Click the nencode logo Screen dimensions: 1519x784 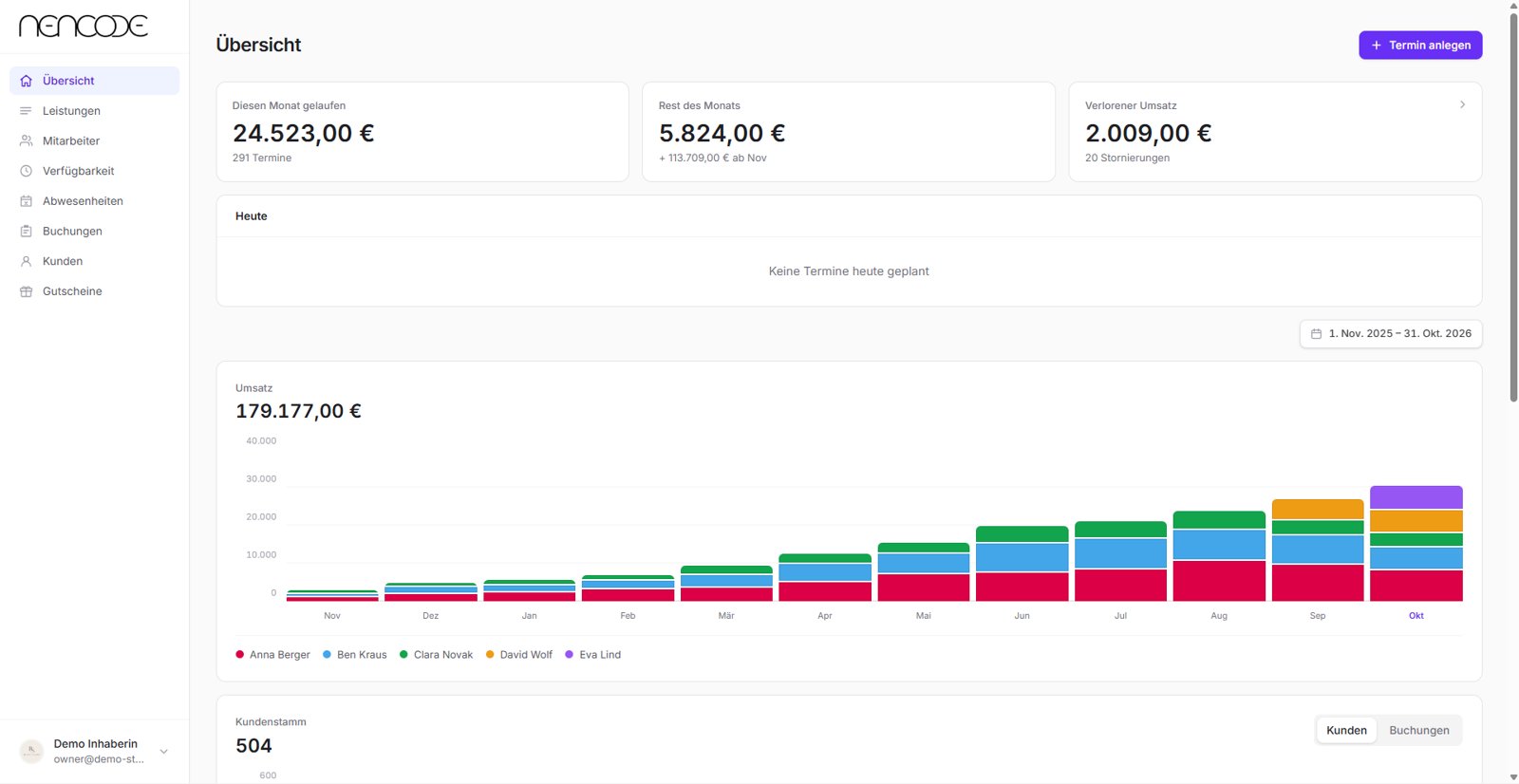click(x=84, y=26)
